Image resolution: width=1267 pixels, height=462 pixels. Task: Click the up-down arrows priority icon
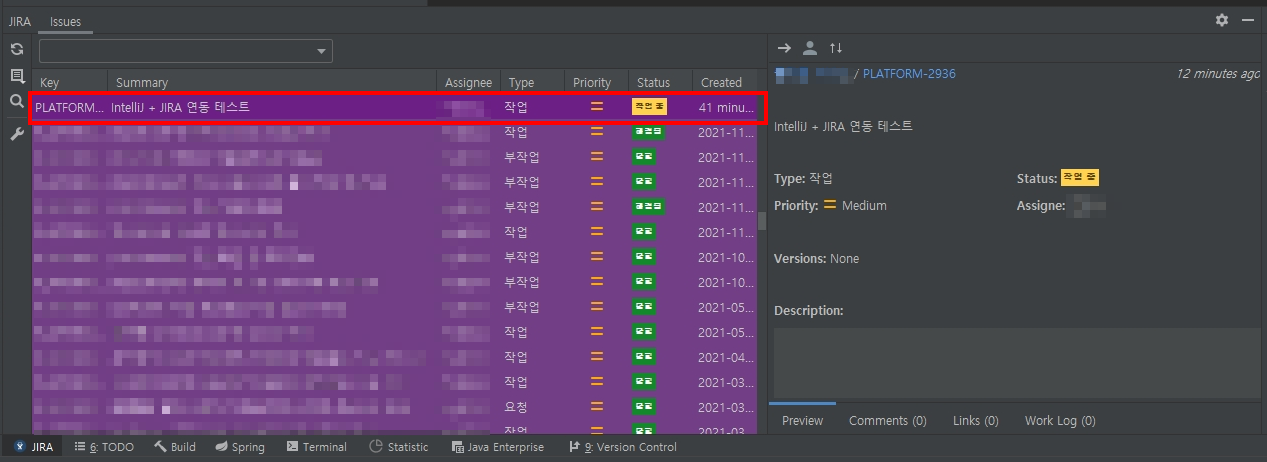pyautogui.click(x=836, y=48)
